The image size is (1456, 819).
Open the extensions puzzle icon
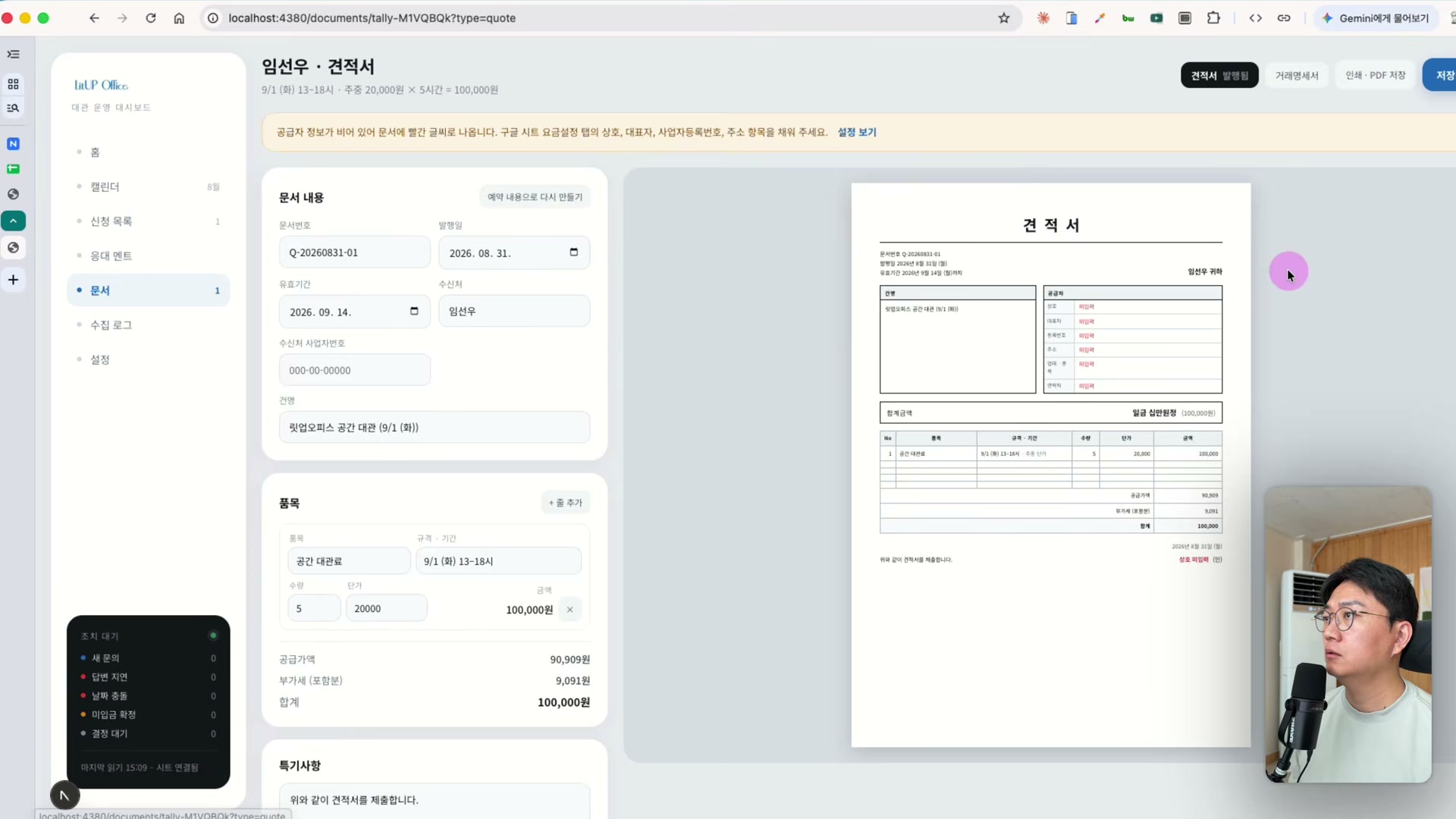tap(1213, 18)
